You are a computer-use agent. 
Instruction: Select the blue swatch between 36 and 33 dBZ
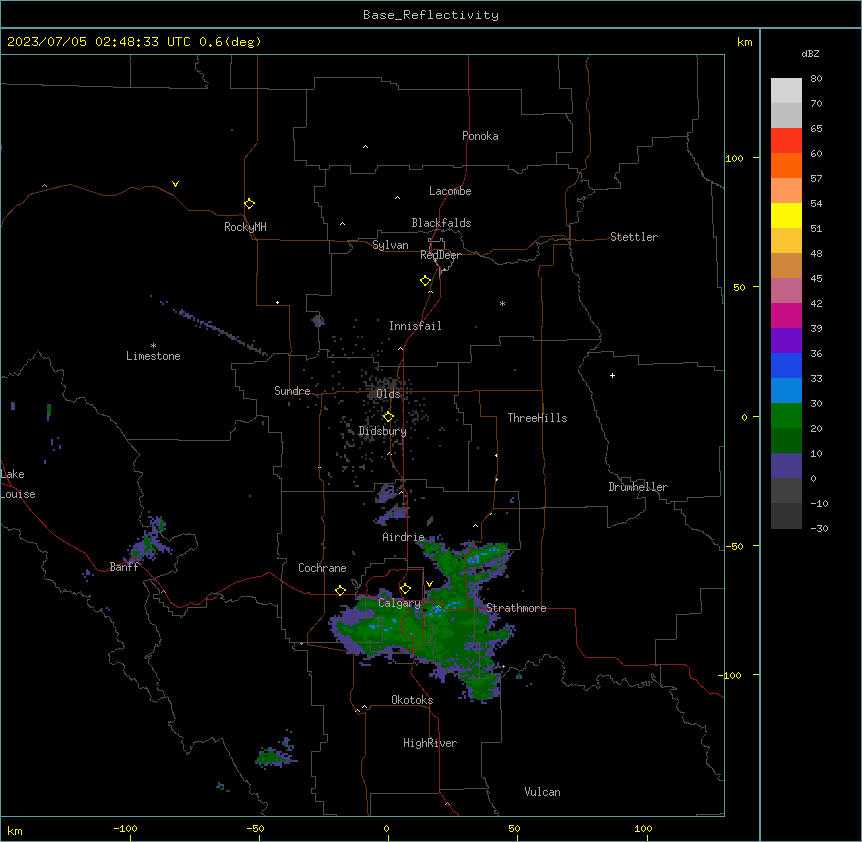786,365
